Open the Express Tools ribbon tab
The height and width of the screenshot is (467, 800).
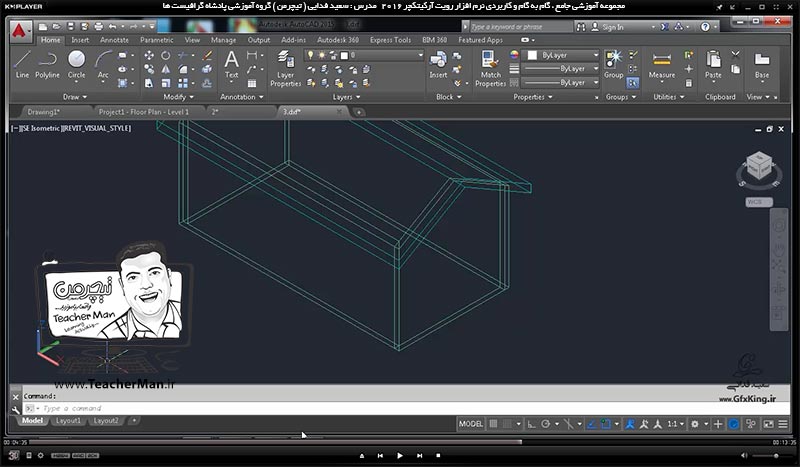pos(390,40)
